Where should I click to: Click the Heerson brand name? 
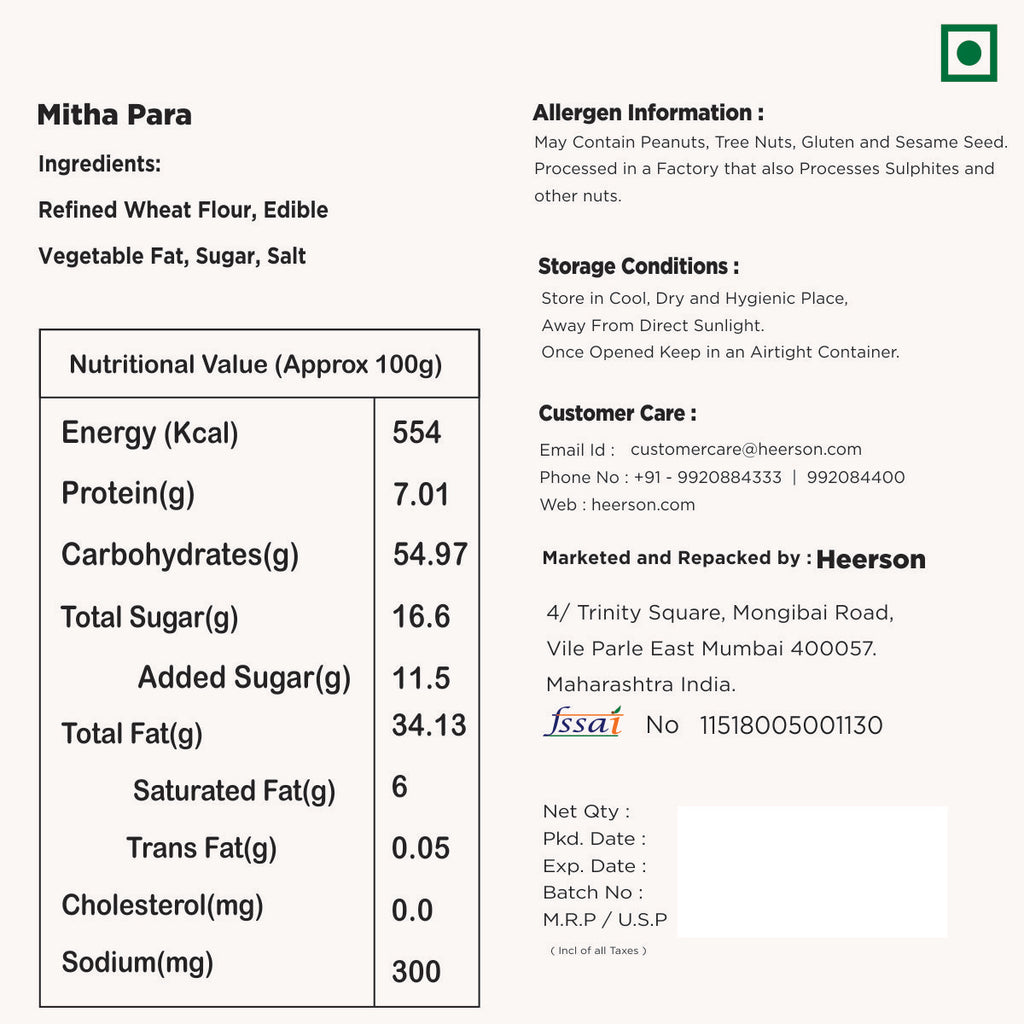click(x=871, y=560)
